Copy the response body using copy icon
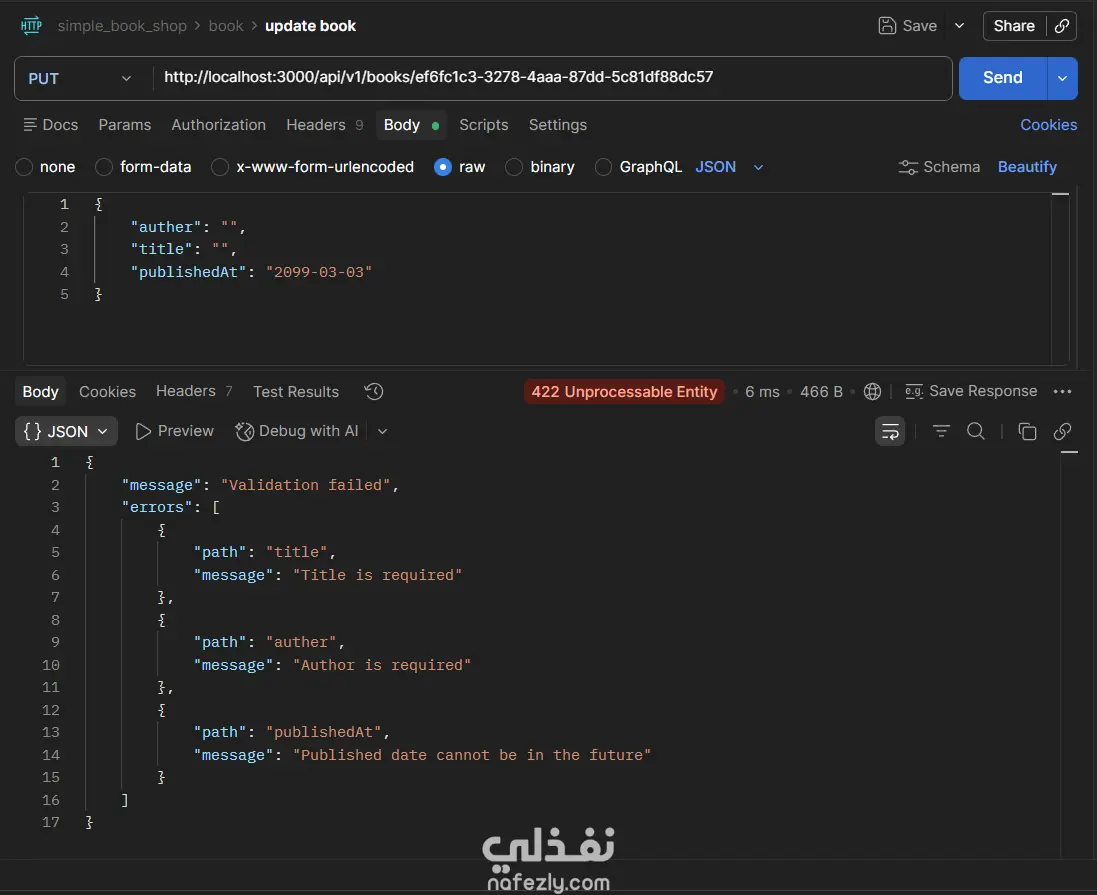Image resolution: width=1097 pixels, height=895 pixels. [x=1027, y=431]
